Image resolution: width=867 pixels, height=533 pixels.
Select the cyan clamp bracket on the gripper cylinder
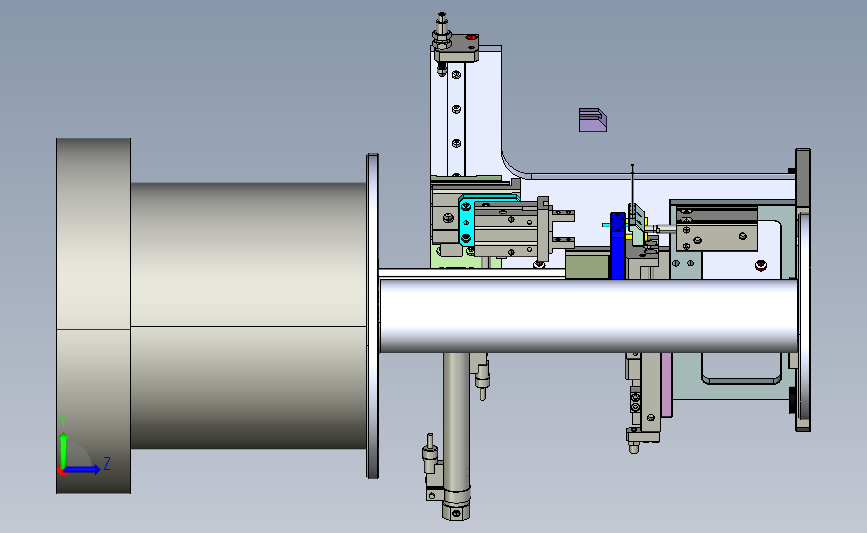coord(466,221)
